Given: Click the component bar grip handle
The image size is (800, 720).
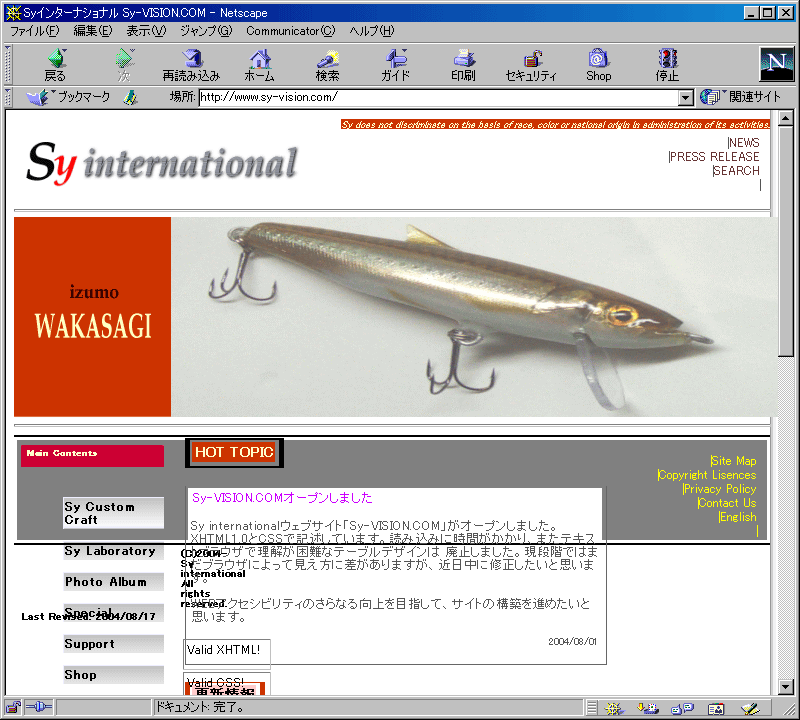Looking at the screenshot, I should tap(592, 708).
